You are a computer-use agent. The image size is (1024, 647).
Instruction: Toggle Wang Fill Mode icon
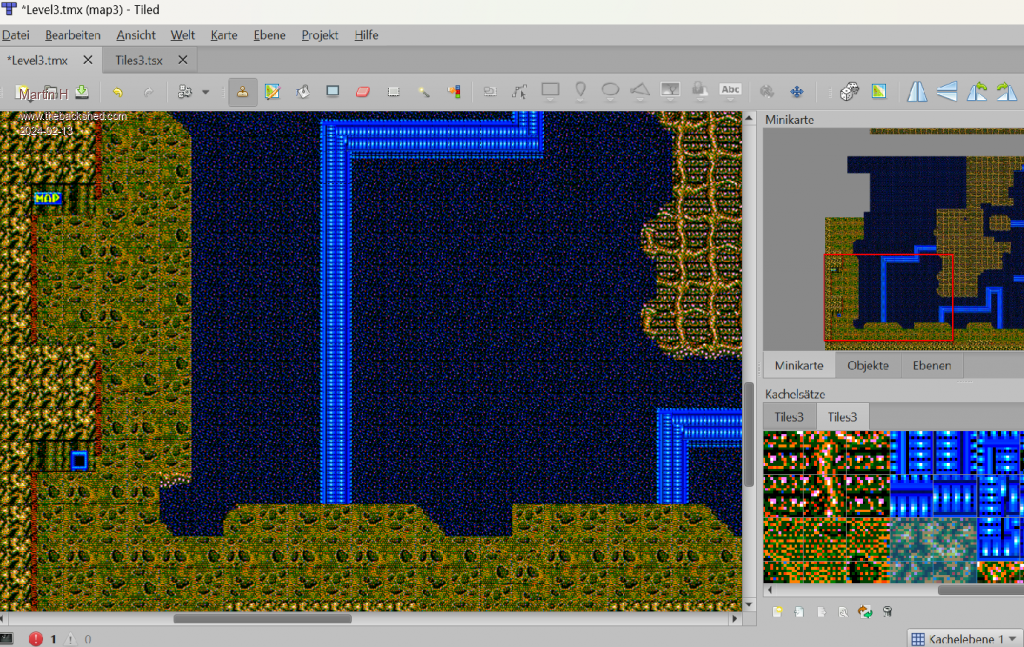(x=878, y=92)
